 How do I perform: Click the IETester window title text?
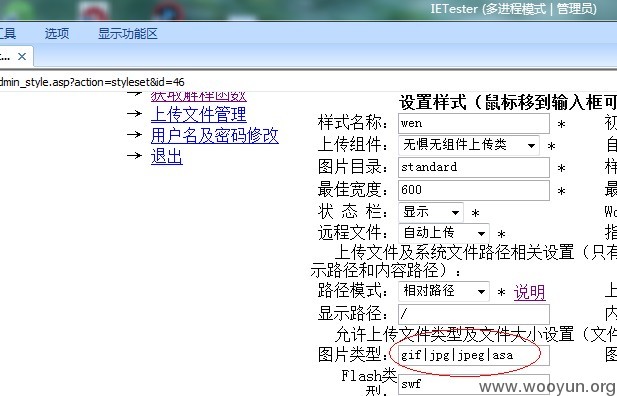(514, 9)
